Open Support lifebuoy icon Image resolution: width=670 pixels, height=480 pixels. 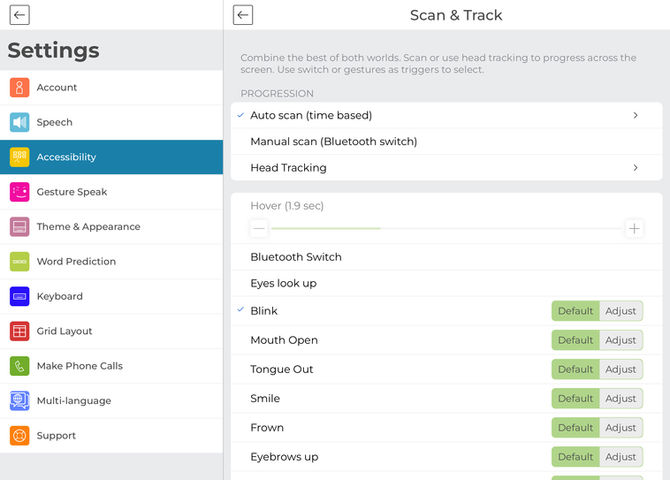[19, 436]
